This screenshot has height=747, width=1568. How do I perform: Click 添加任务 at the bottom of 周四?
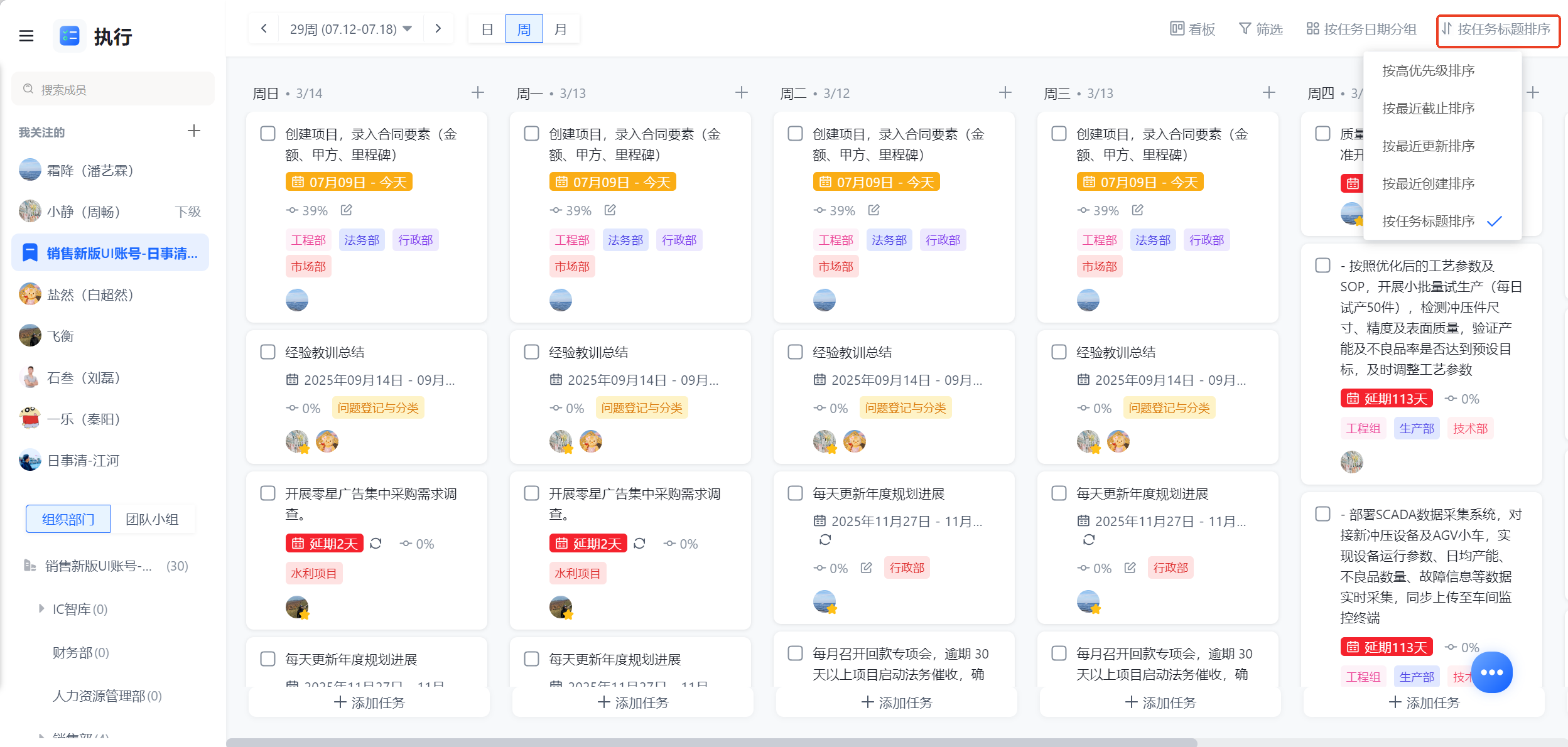point(1424,702)
